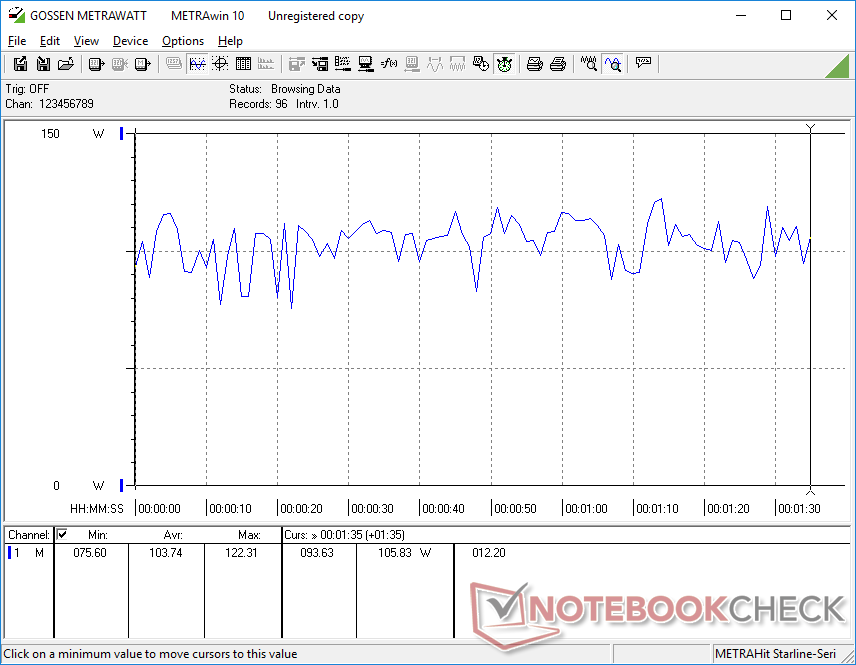
Task: Click the clock timer settings icon
Action: [480, 64]
